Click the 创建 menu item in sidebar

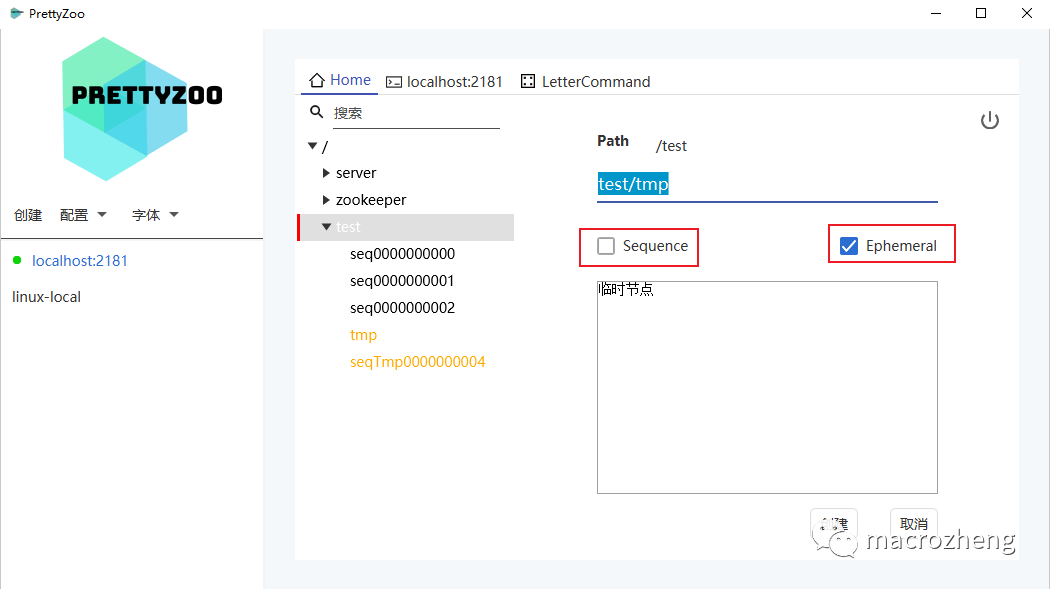[28, 215]
